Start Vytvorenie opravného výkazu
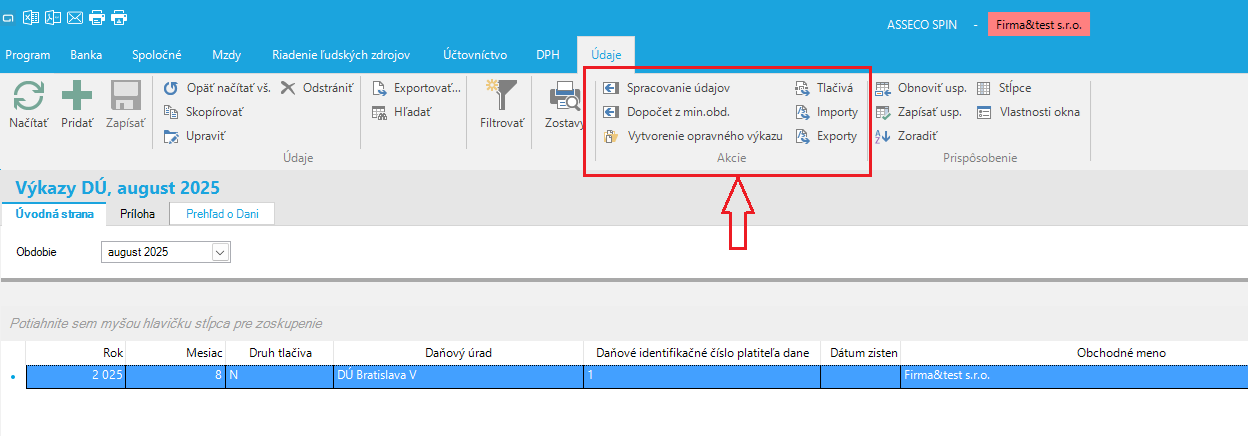The width and height of the screenshot is (1248, 436). click(703, 136)
